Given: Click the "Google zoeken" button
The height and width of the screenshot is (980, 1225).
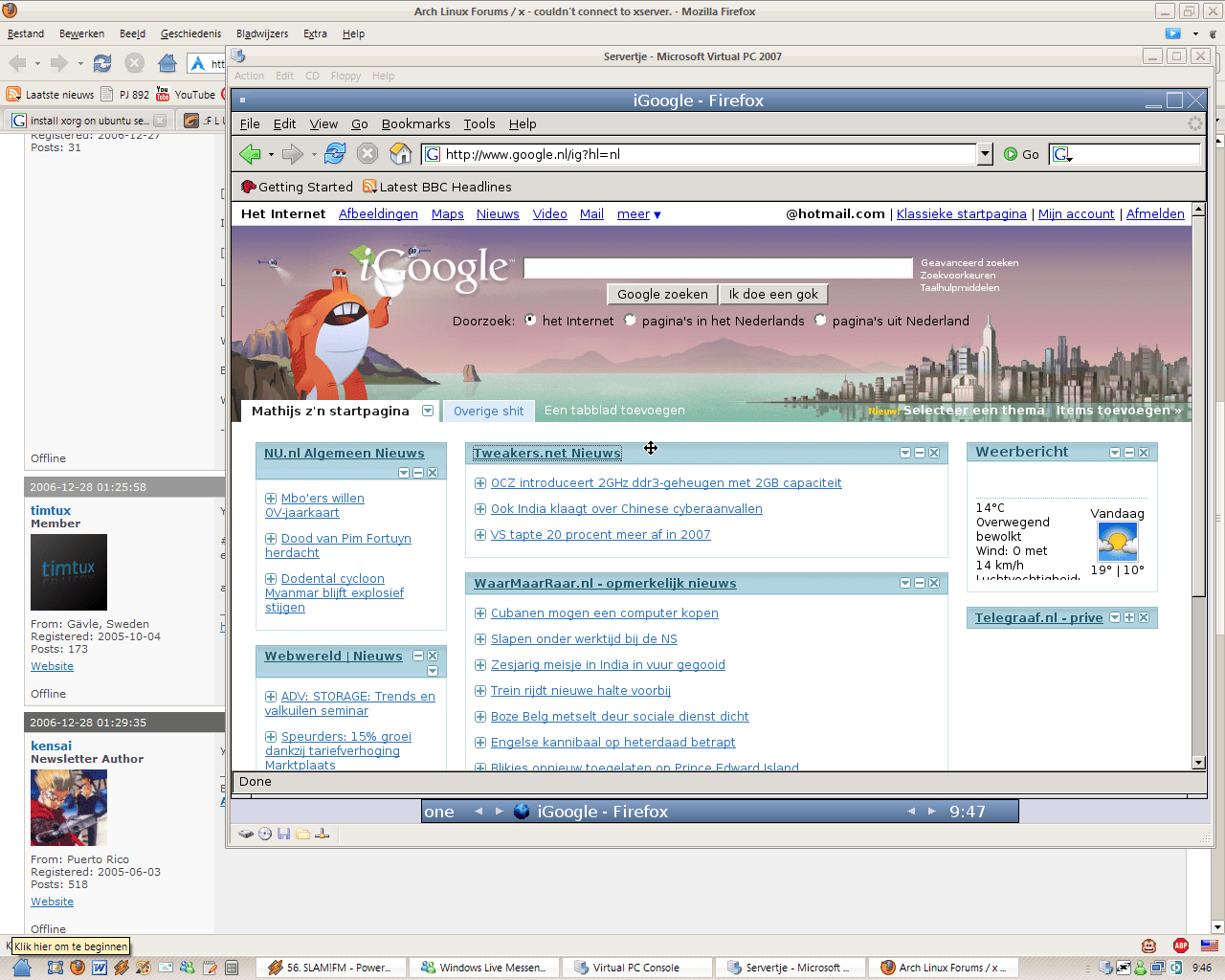Looking at the screenshot, I should tap(662, 295).
